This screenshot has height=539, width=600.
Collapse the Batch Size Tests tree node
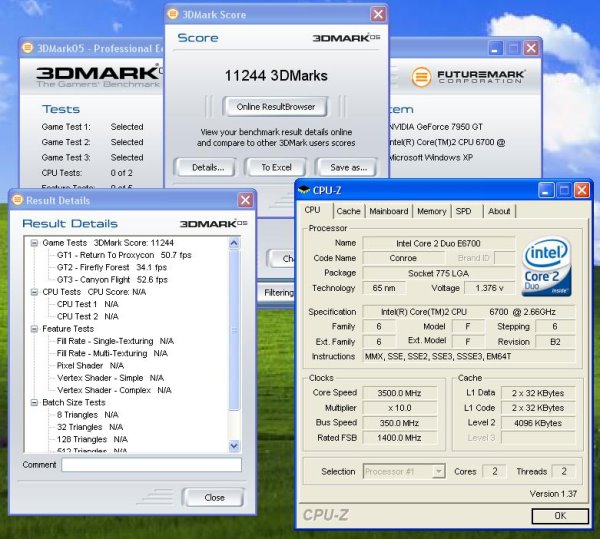tap(34, 402)
